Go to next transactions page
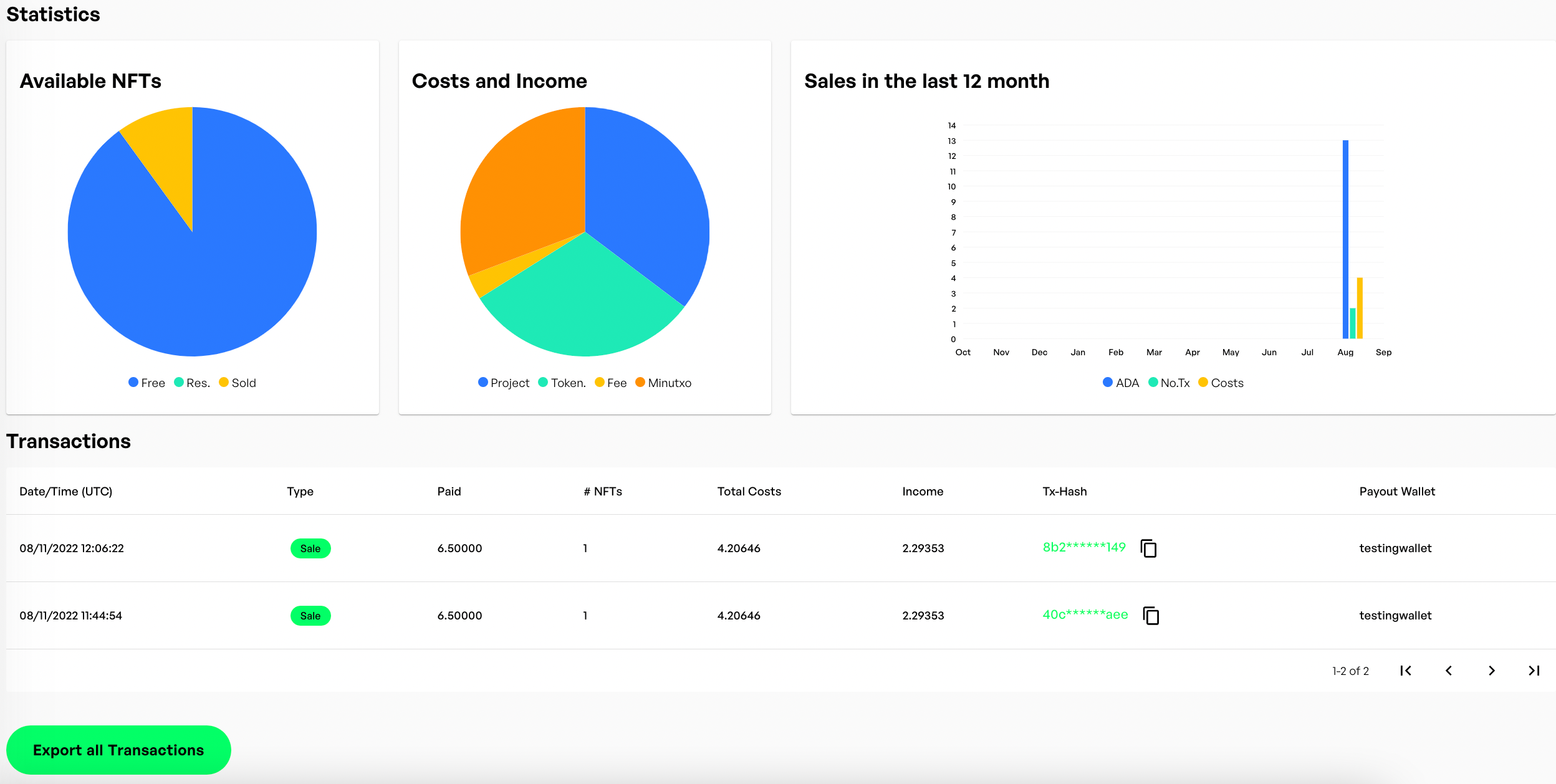This screenshot has width=1556, height=784. pos(1492,671)
